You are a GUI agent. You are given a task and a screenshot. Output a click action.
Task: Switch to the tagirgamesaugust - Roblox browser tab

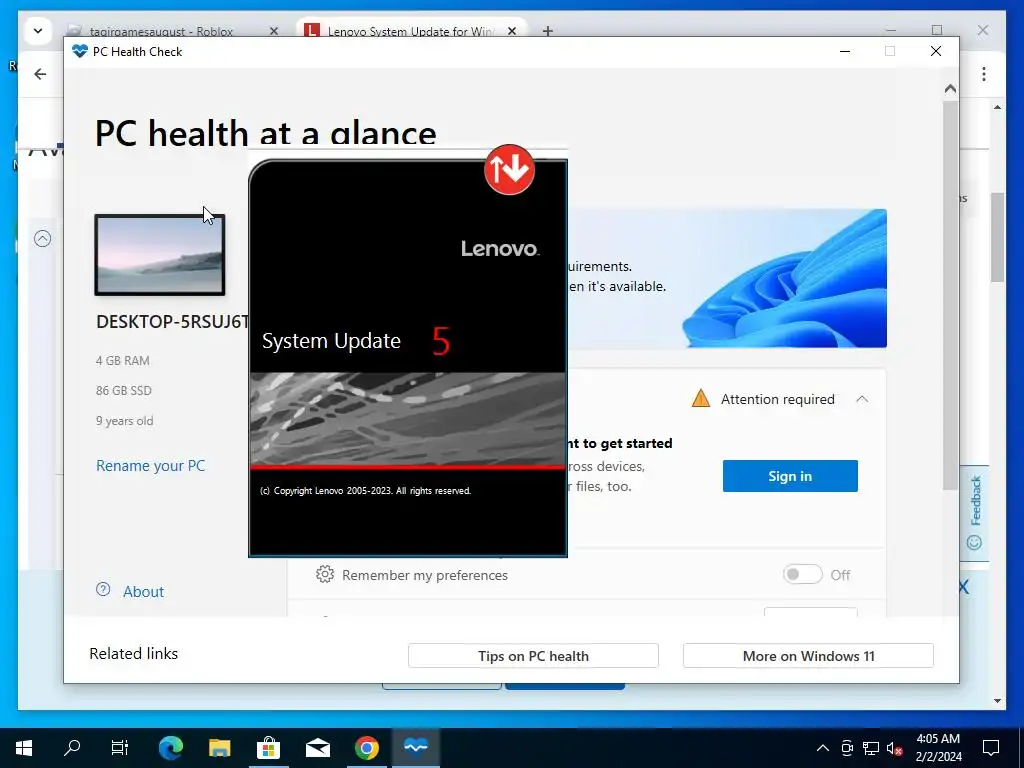coord(161,31)
